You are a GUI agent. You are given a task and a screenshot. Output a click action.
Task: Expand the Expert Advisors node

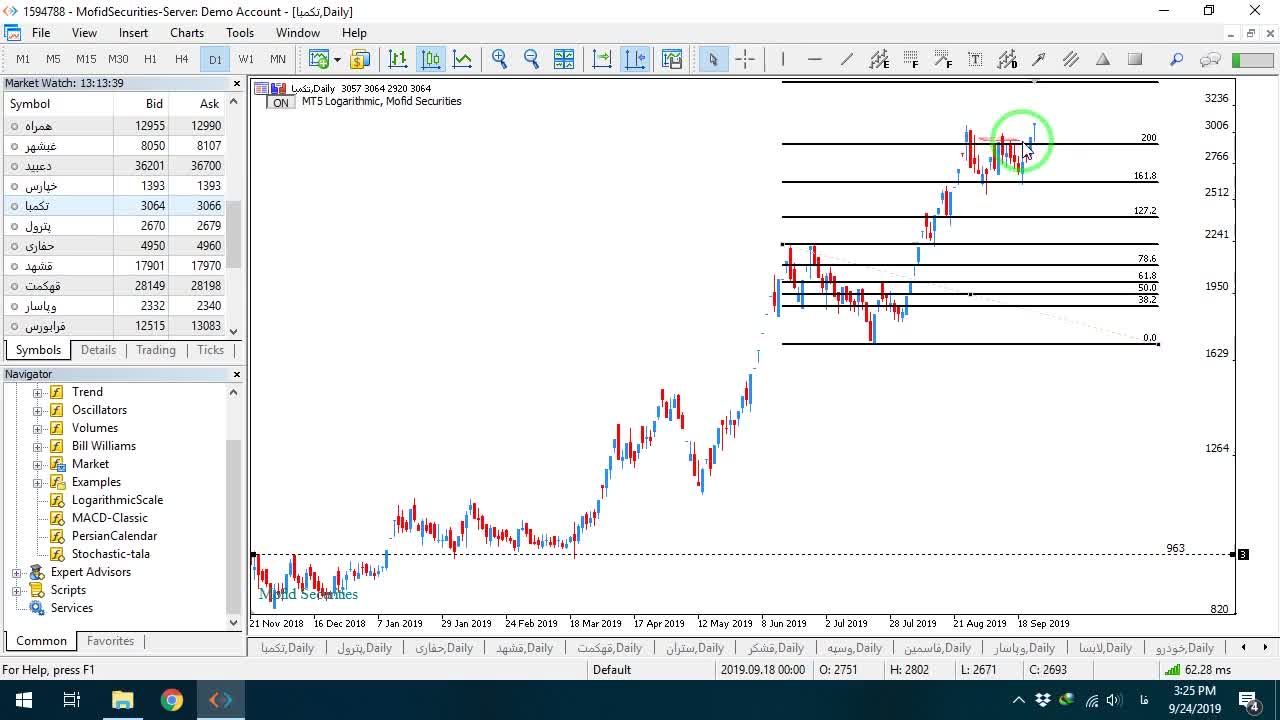click(16, 572)
